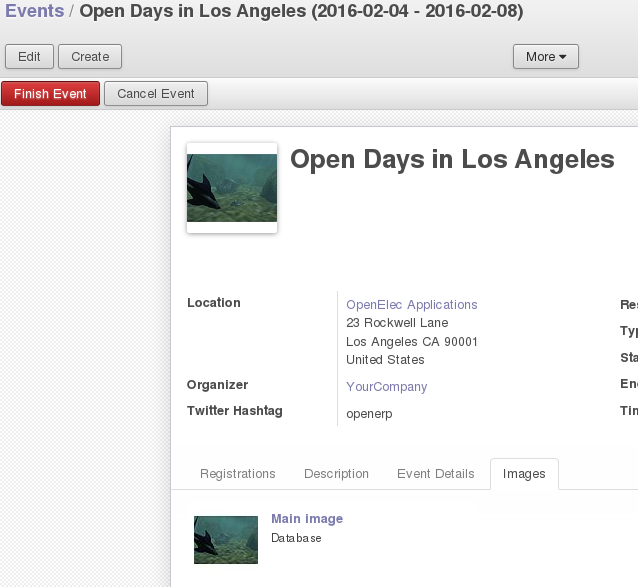Open the Main image link
Image resolution: width=638 pixels, height=587 pixels.
(x=307, y=519)
